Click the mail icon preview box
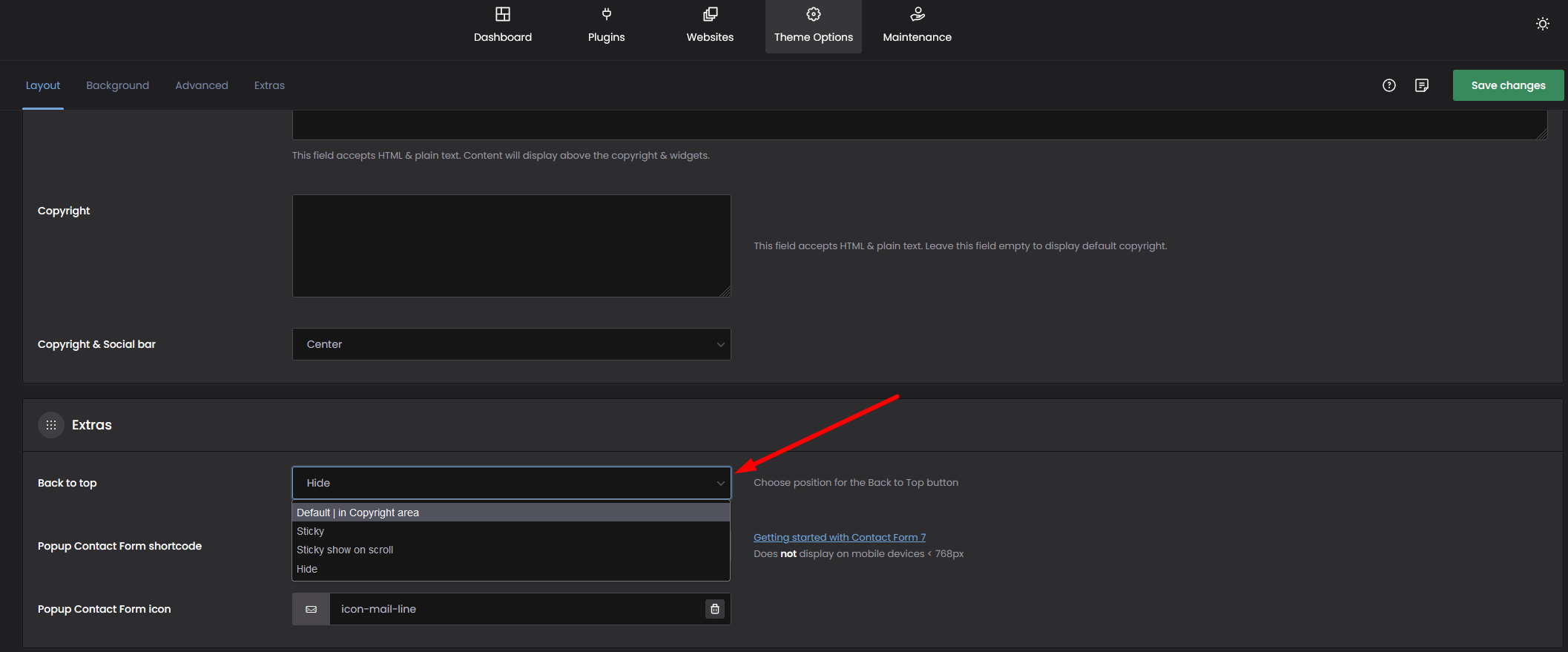Screen dimensions: 1568x652 (x=312, y=609)
